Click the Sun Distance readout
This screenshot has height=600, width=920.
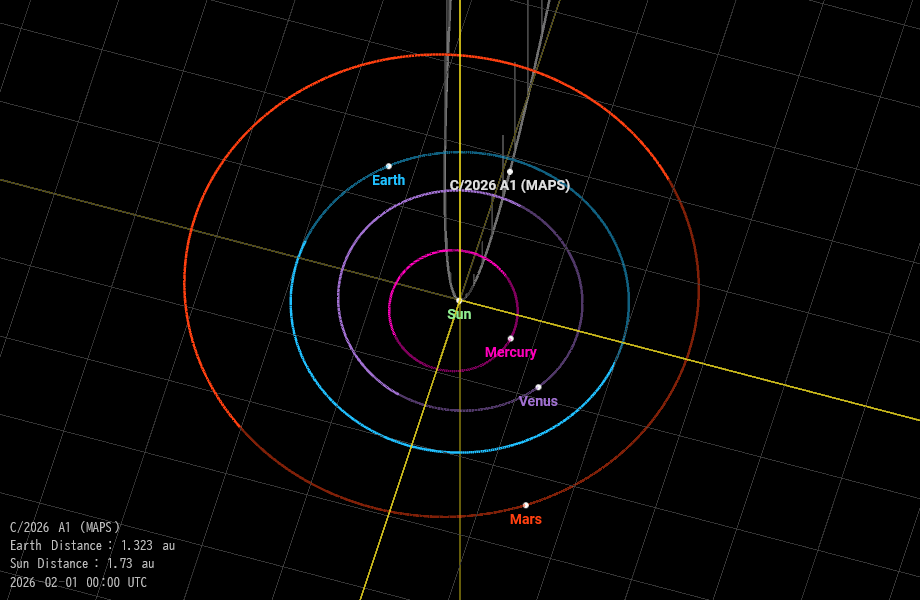point(82,564)
